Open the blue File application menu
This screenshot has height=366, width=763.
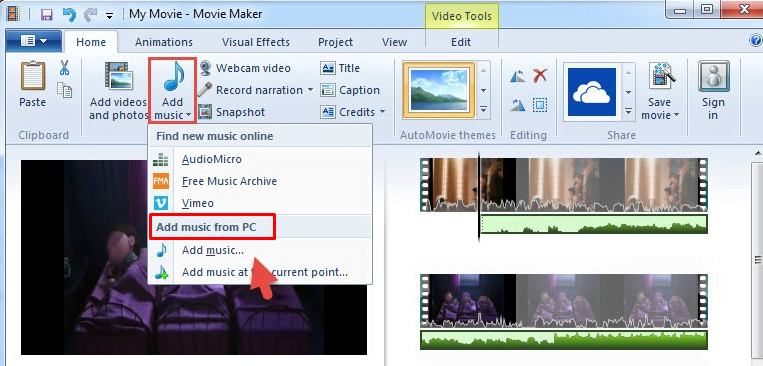coord(34,41)
